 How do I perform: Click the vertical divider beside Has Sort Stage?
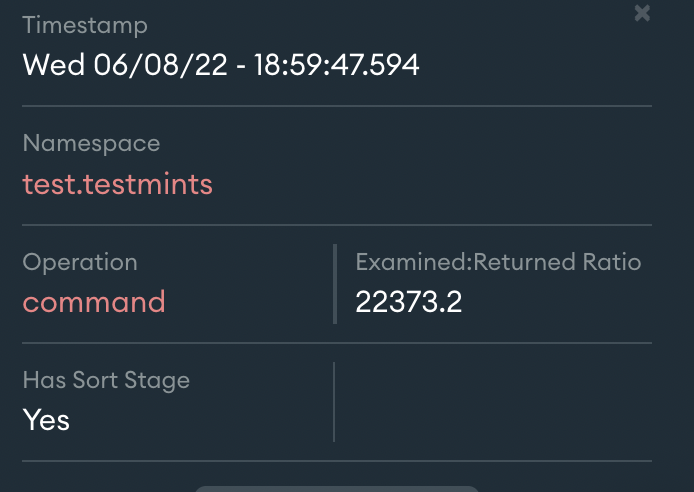tap(334, 402)
